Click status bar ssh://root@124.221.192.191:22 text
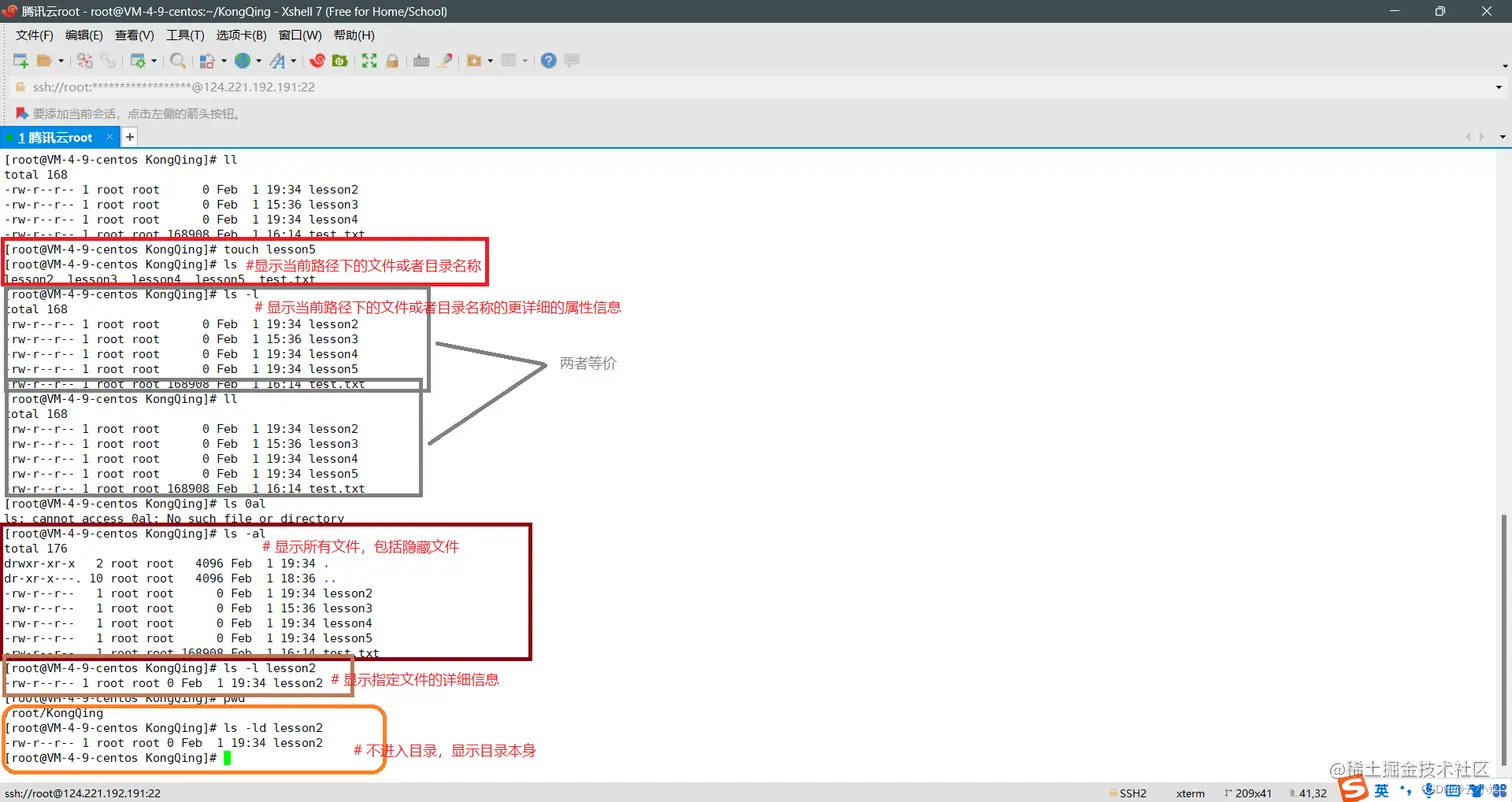 [x=83, y=793]
